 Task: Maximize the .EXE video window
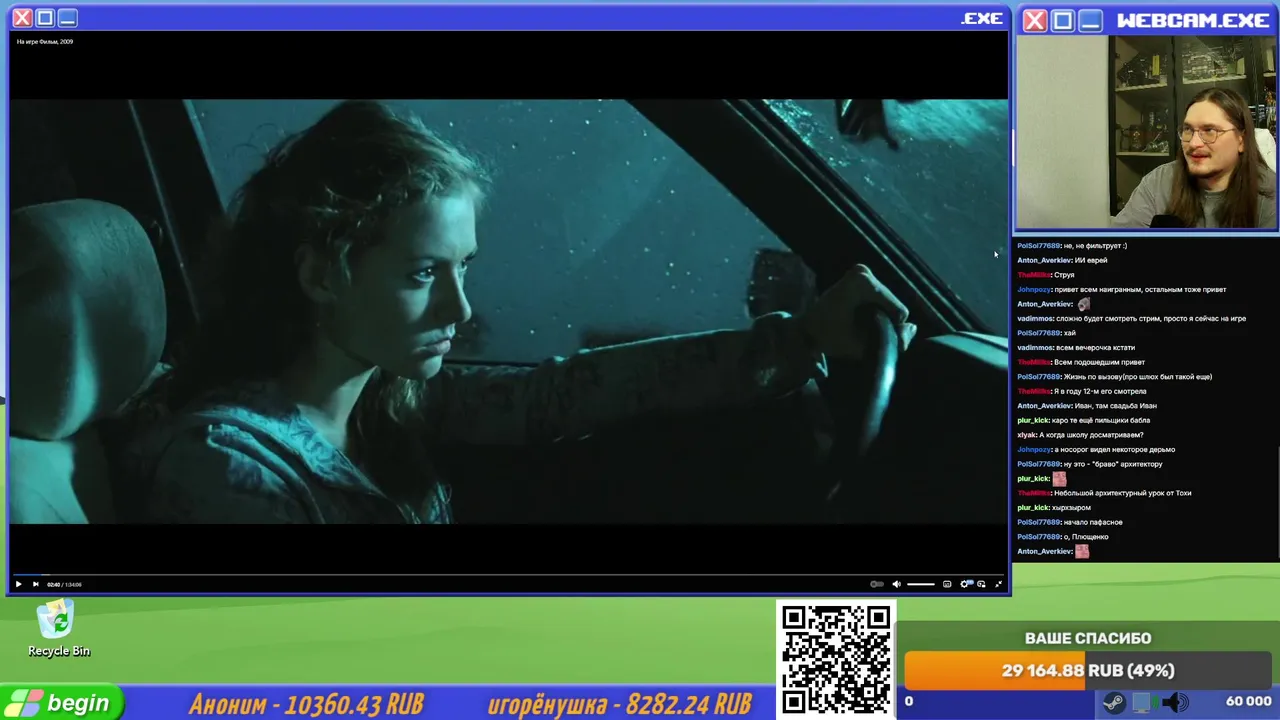(x=44, y=18)
